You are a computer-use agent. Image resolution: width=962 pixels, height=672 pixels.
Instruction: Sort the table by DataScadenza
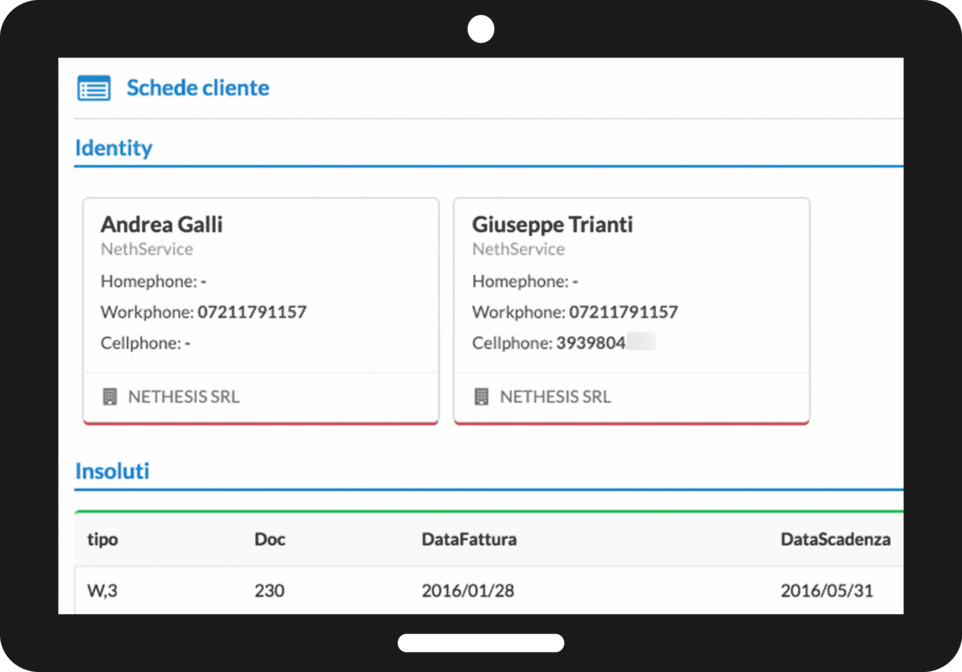pyautogui.click(x=836, y=539)
